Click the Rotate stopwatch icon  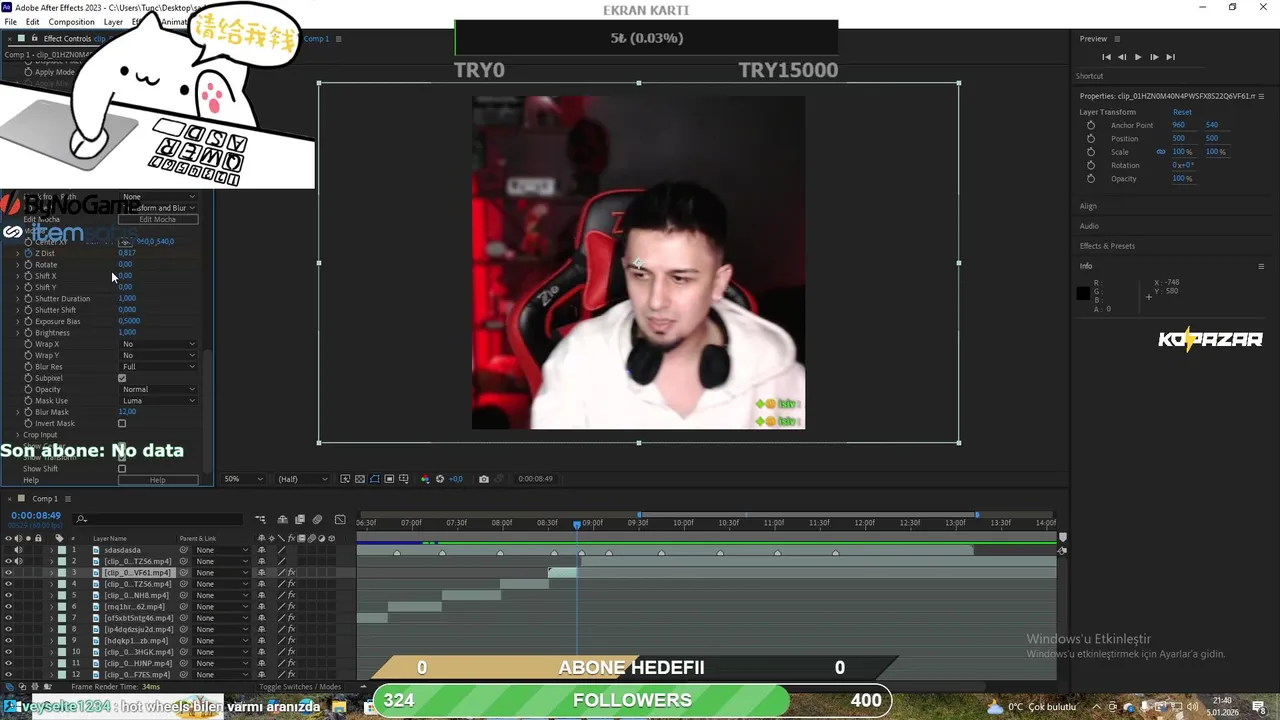click(x=28, y=265)
